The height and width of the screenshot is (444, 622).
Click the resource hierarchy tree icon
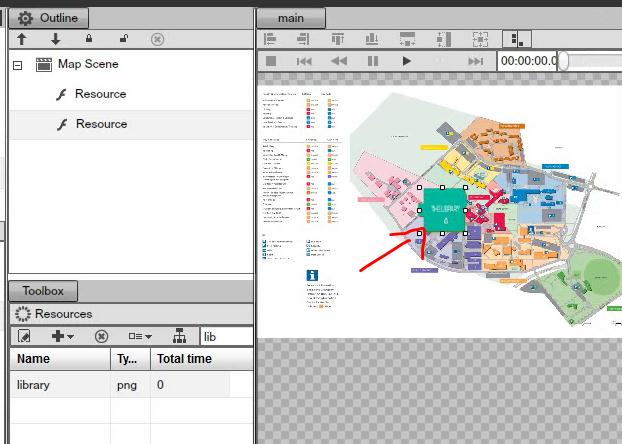click(179, 336)
